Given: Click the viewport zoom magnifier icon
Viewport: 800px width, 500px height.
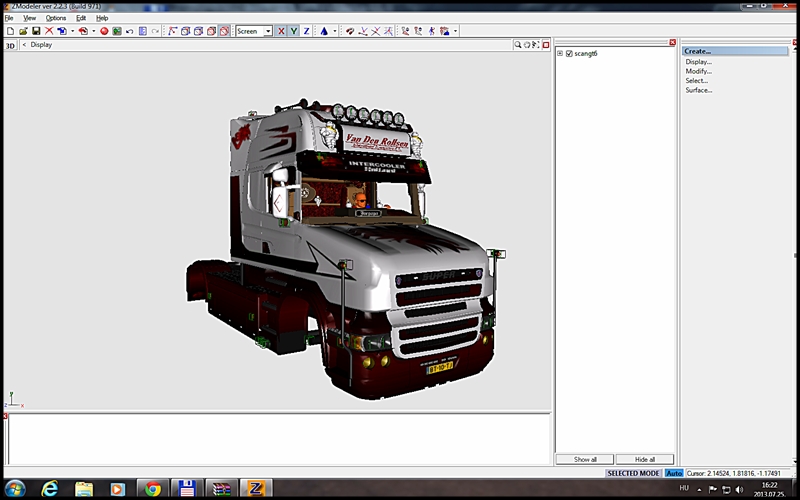Looking at the screenshot, I should click(x=518, y=45).
